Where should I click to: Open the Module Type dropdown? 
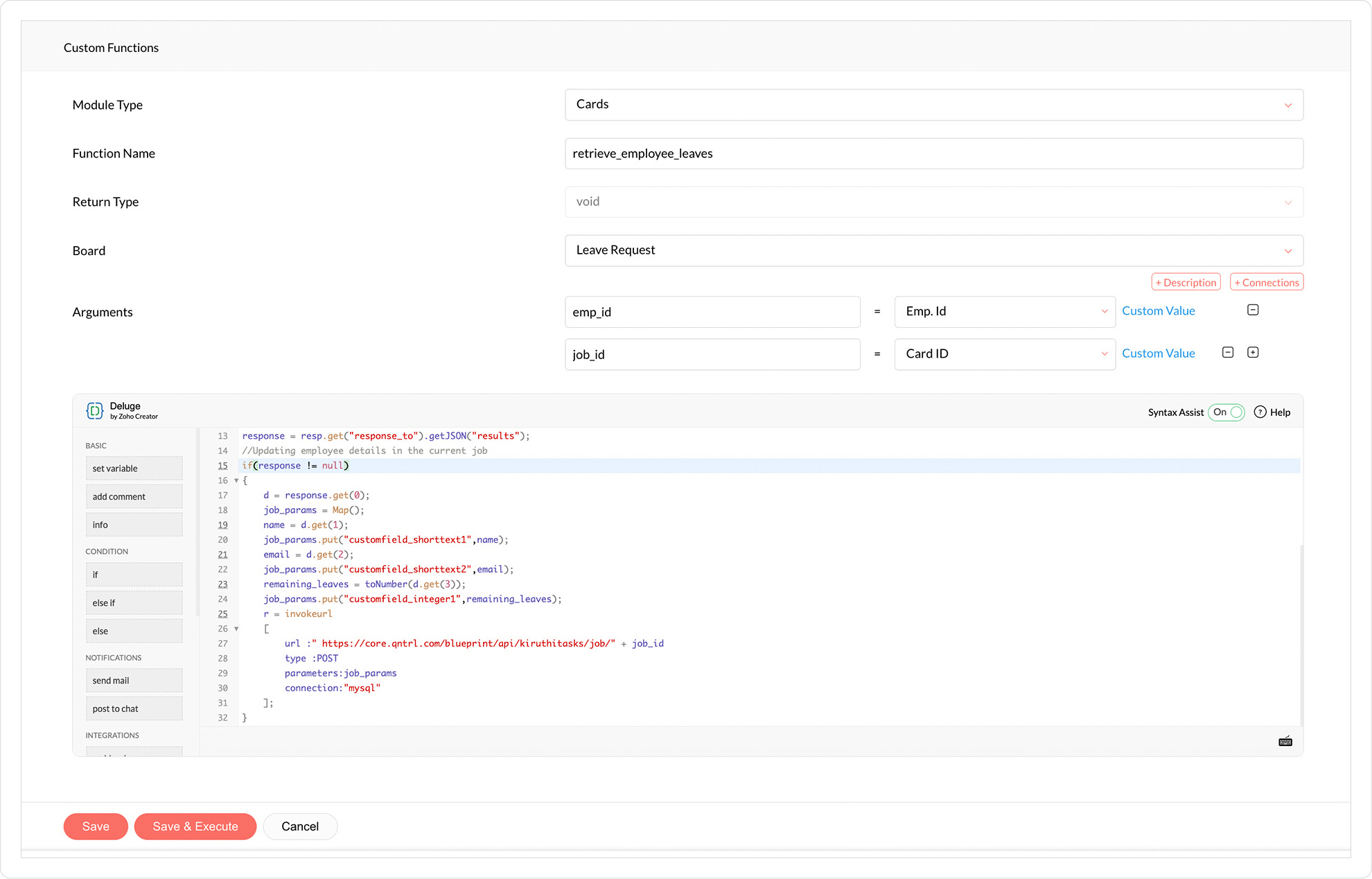pos(933,105)
